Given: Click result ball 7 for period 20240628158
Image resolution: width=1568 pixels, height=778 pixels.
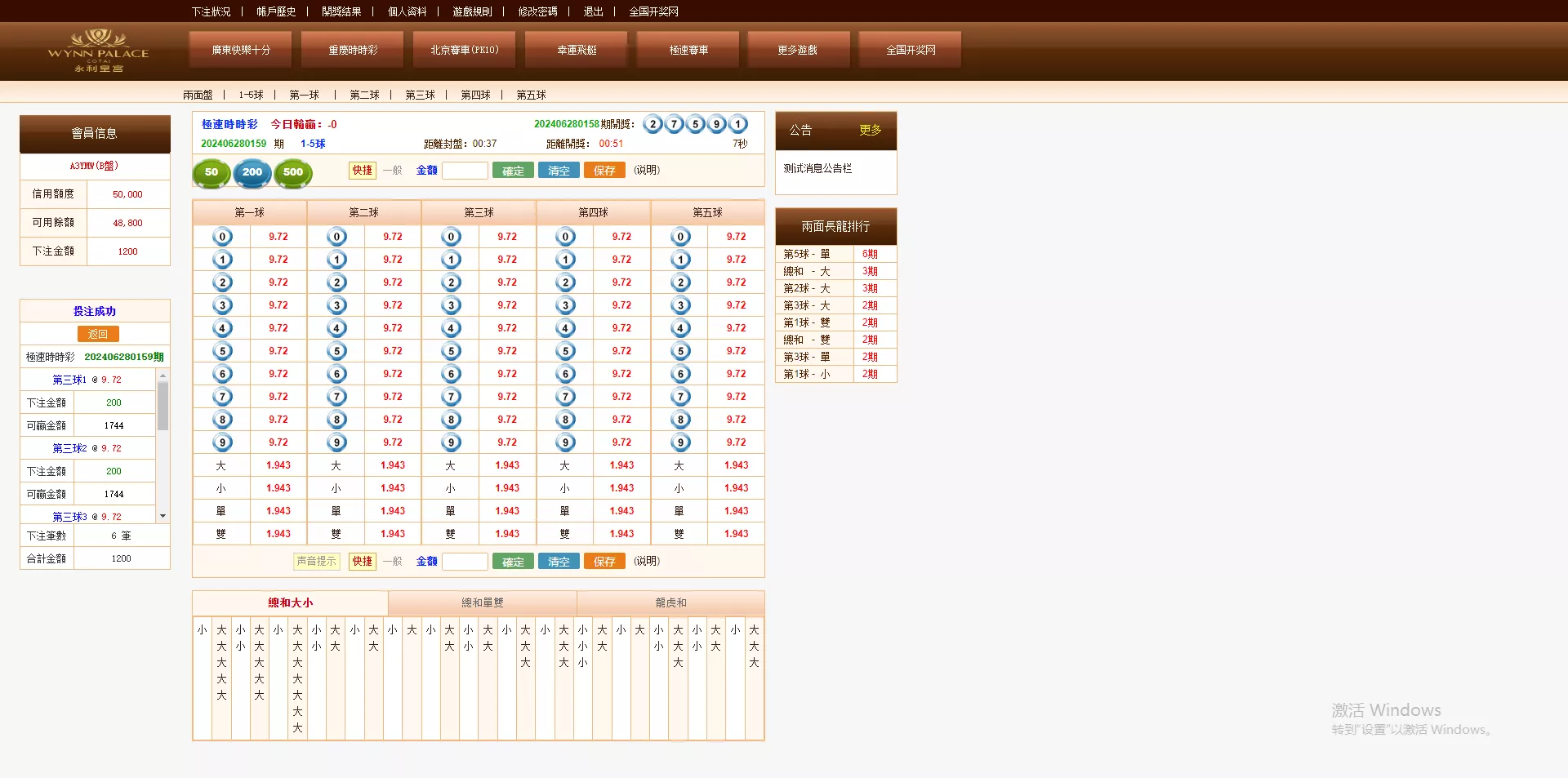Looking at the screenshot, I should tap(674, 124).
